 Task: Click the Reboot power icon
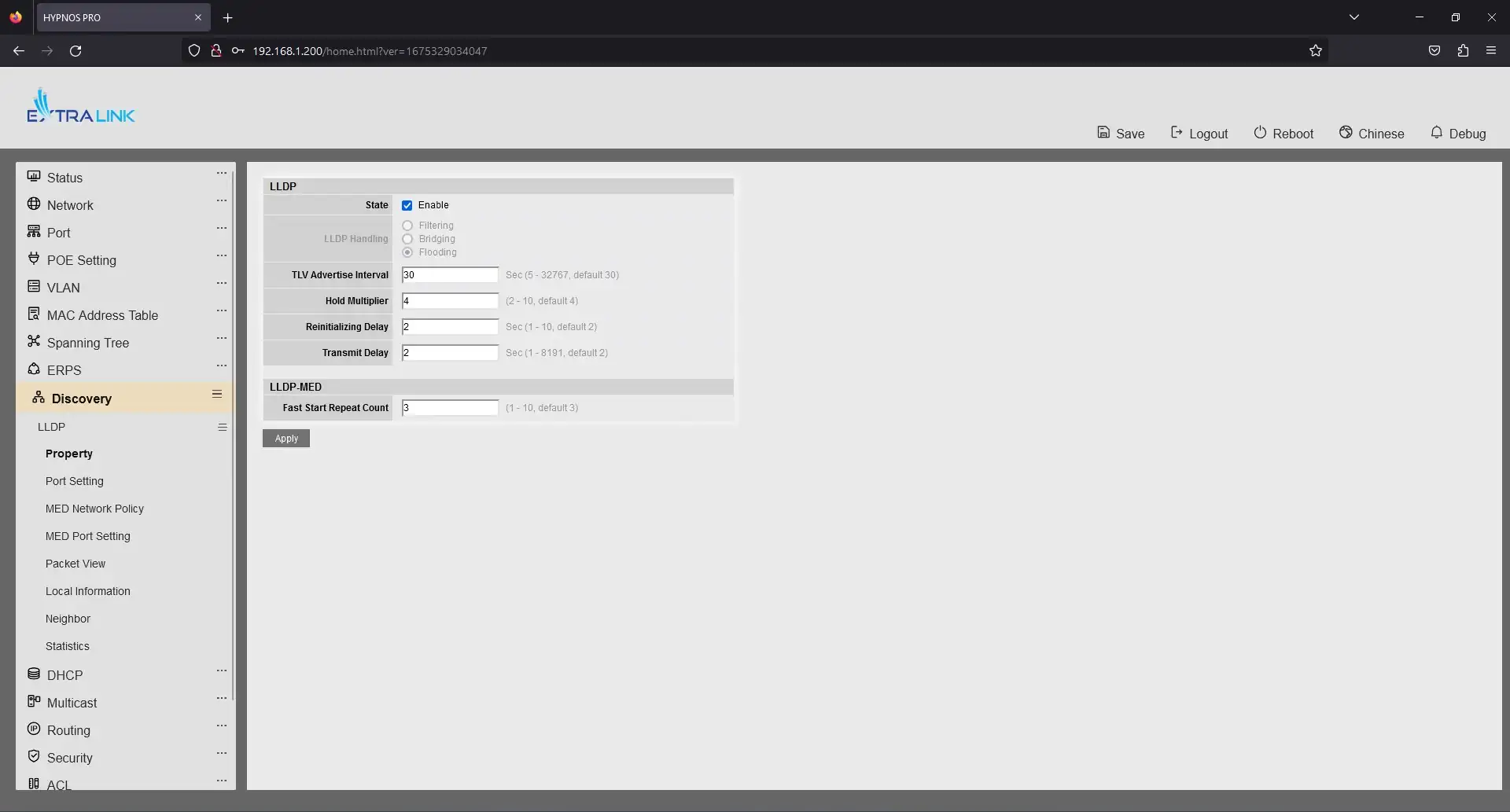(x=1260, y=132)
